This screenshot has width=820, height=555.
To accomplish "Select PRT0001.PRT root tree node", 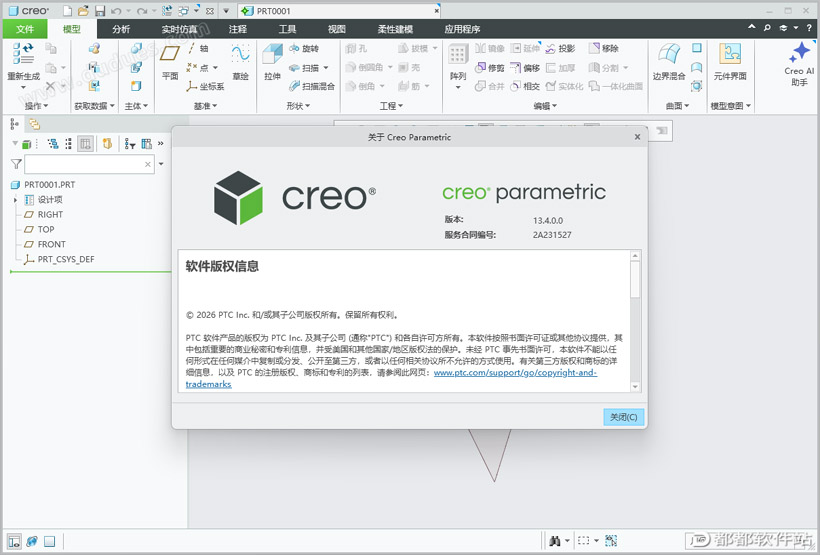I will [x=43, y=185].
